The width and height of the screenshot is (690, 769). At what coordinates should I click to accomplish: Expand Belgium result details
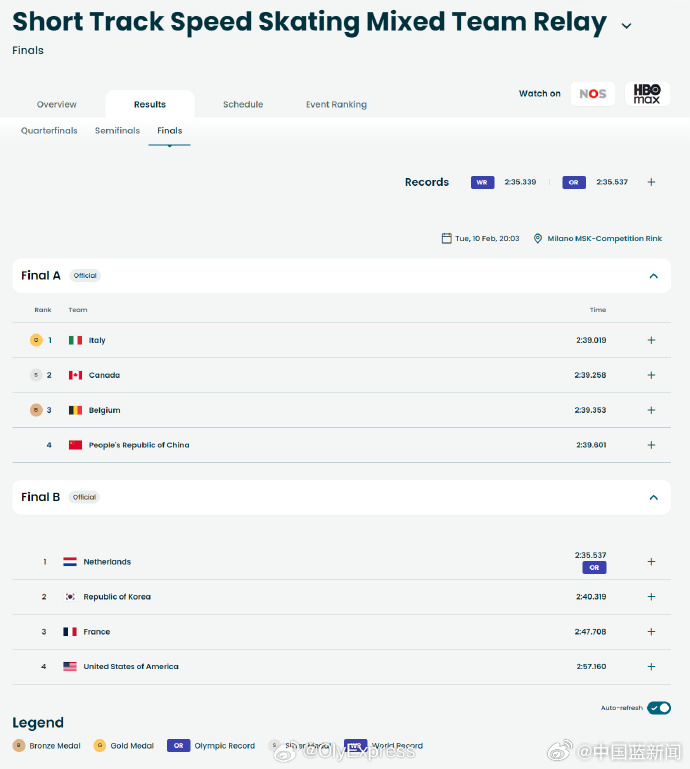tap(651, 410)
